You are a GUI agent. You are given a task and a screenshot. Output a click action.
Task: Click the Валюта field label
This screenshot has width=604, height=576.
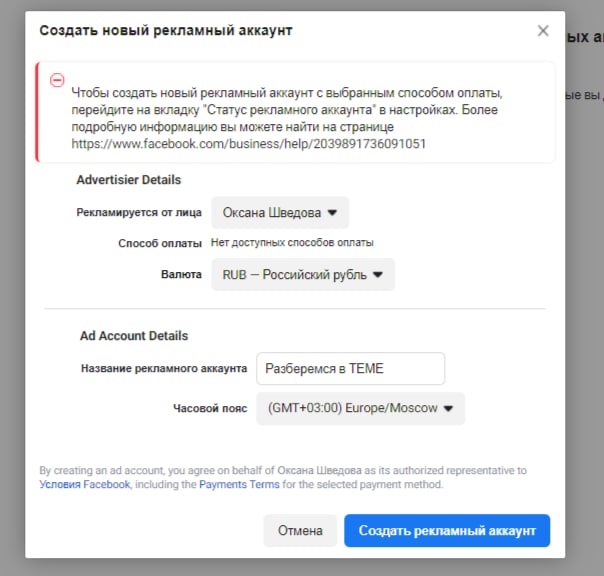181,274
